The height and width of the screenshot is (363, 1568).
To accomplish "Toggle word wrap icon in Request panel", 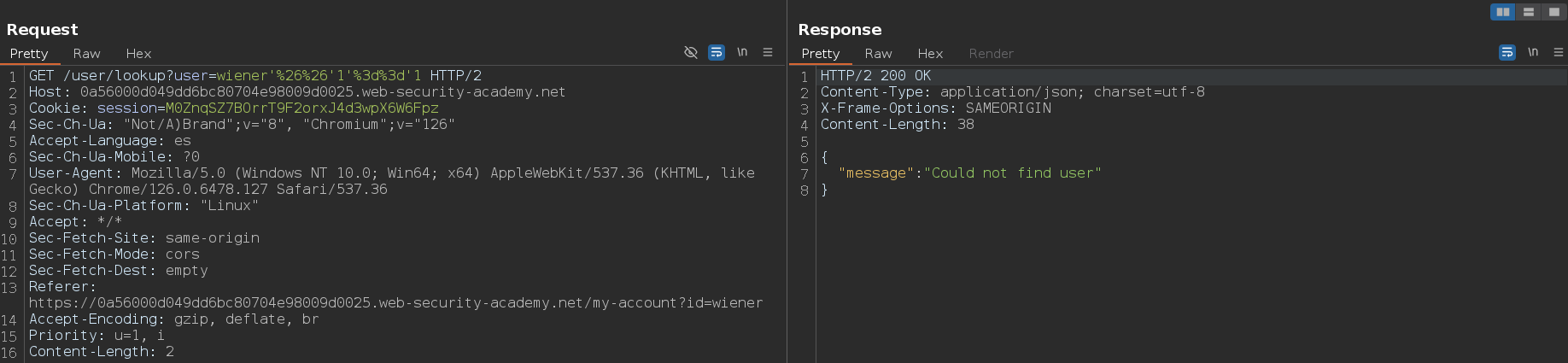I will 717,53.
